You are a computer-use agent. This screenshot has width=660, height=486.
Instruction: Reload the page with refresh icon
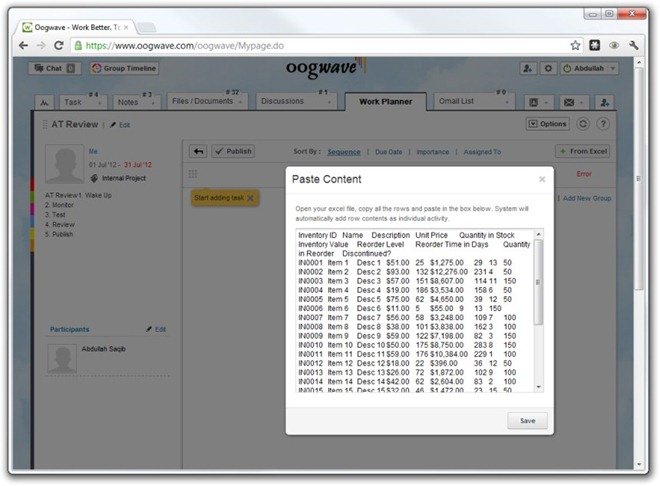59,45
